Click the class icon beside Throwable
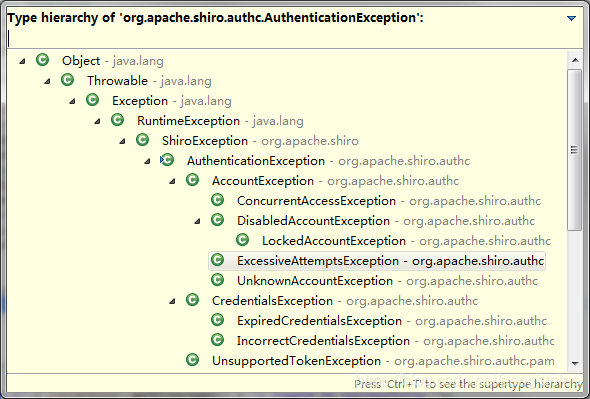 click(x=67, y=80)
